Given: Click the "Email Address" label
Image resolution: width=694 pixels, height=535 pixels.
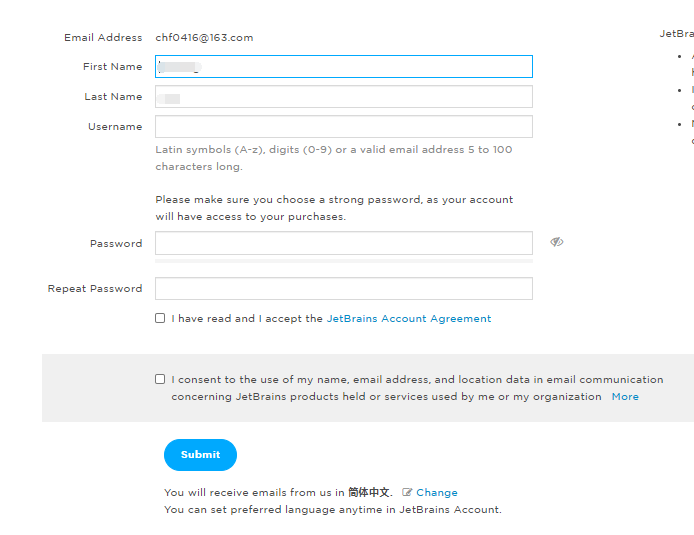Looking at the screenshot, I should 103,38.
